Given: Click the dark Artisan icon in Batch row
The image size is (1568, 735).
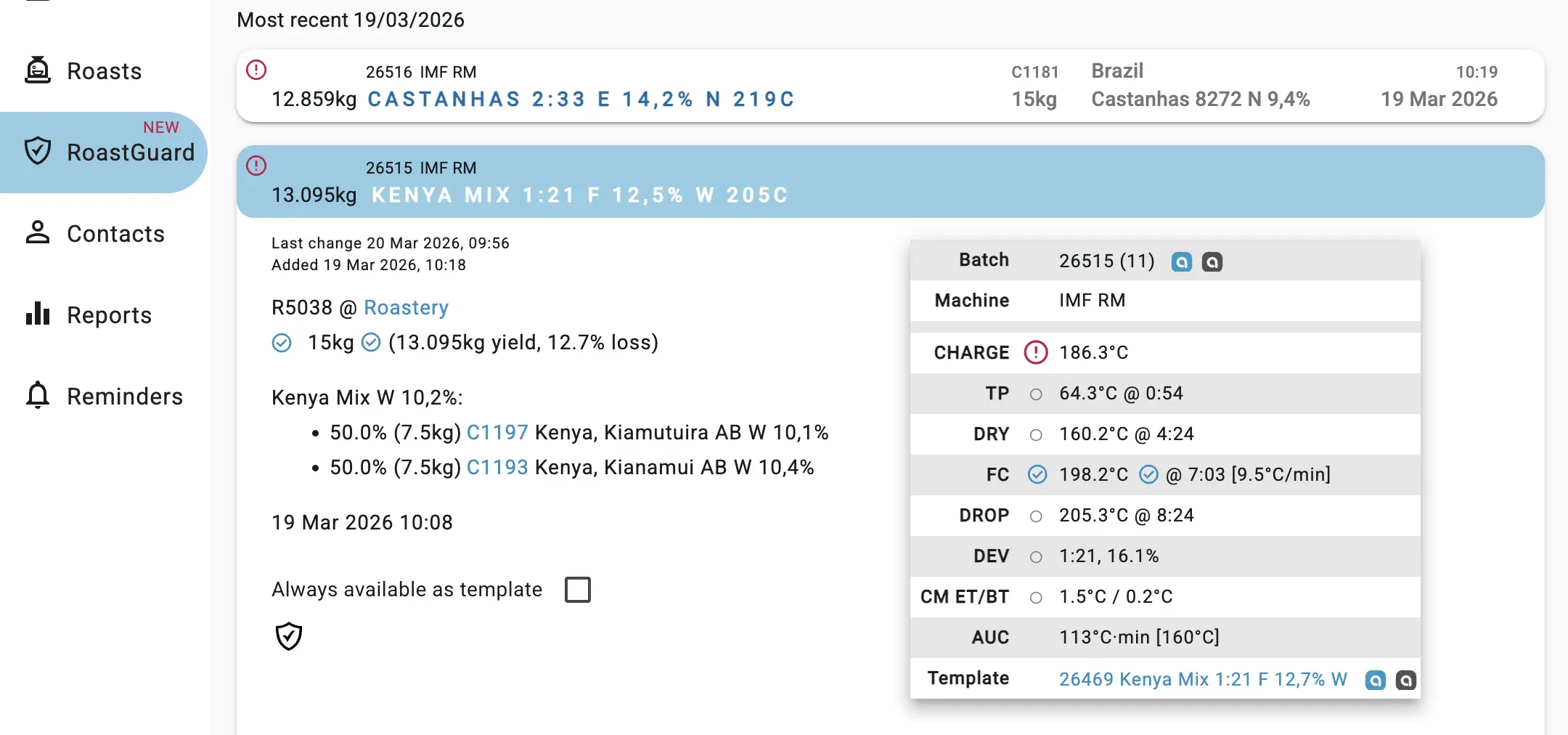Looking at the screenshot, I should coord(1212,261).
